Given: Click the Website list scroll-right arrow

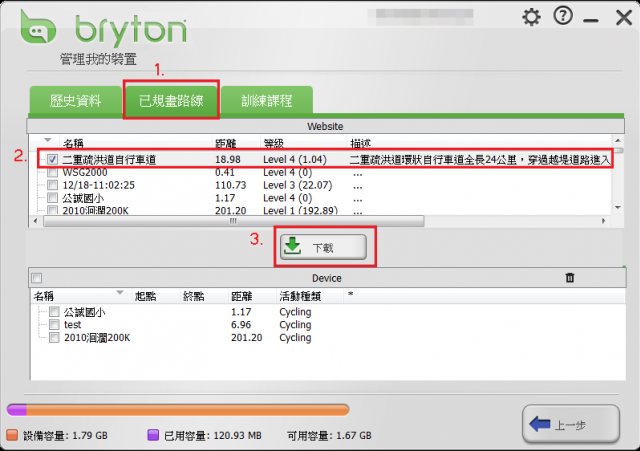Looking at the screenshot, I should coord(604,221).
